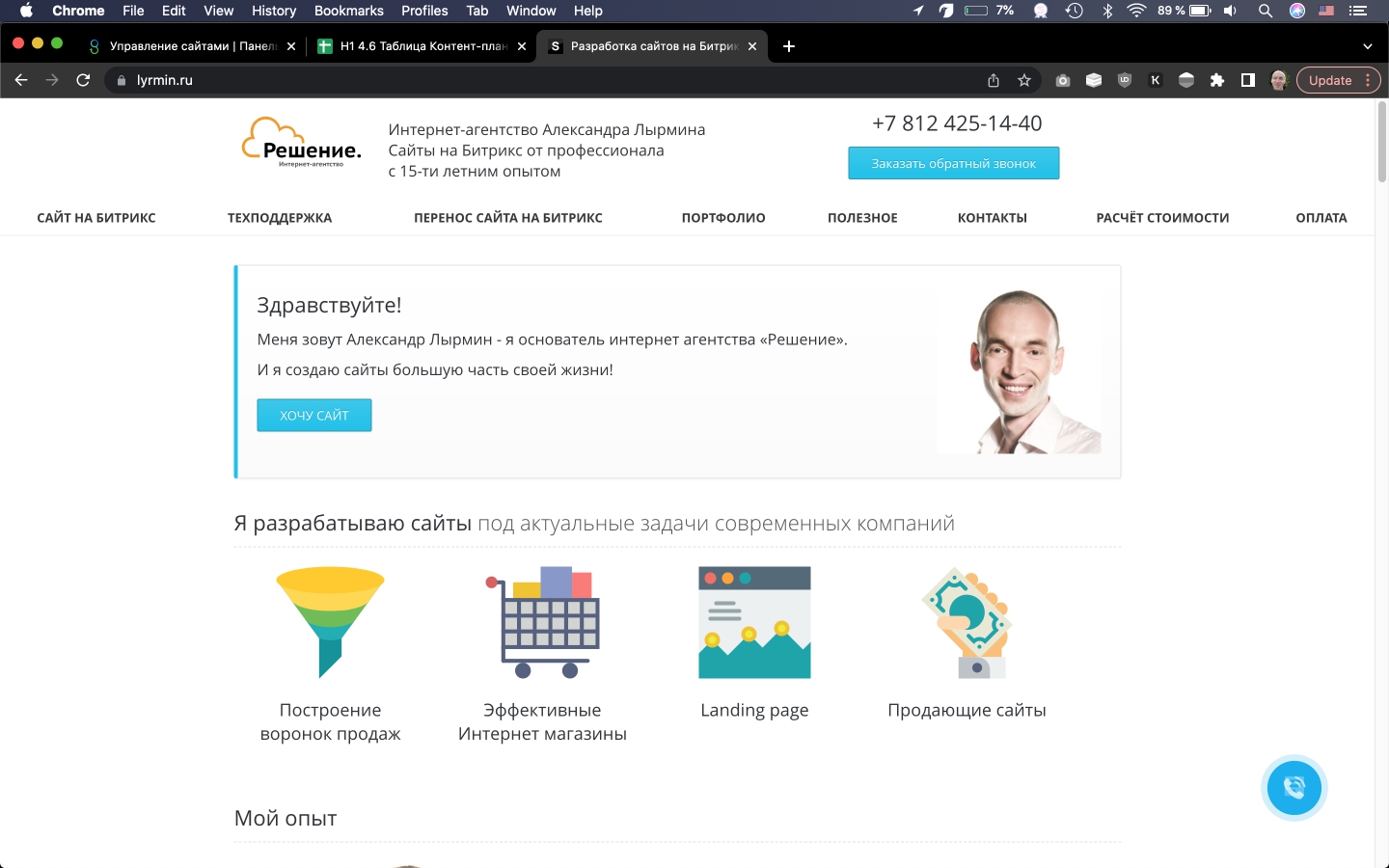Bookmark this page with the star icon

point(1024,80)
